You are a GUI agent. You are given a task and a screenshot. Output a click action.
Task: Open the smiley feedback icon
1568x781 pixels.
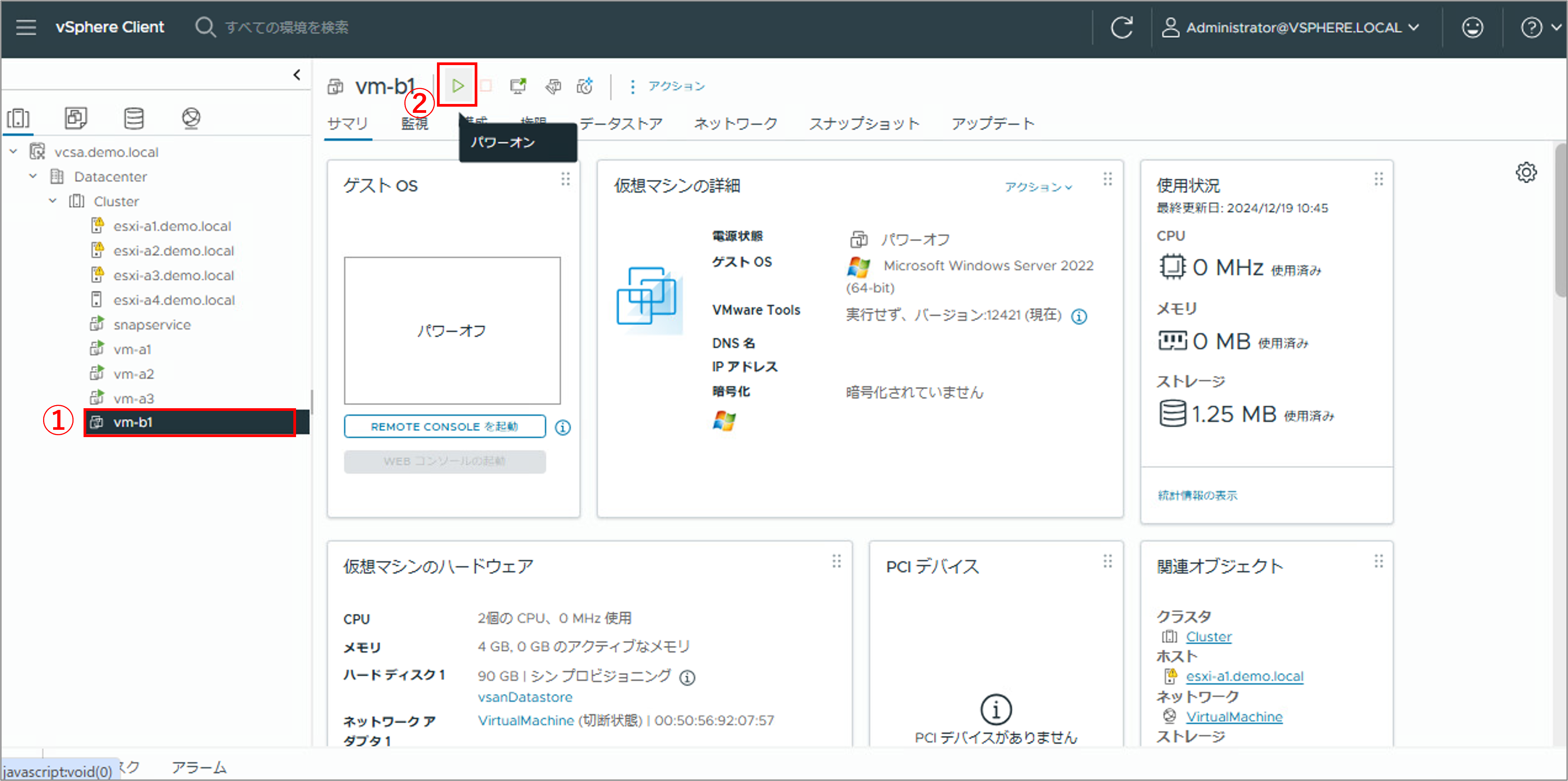[x=1472, y=27]
